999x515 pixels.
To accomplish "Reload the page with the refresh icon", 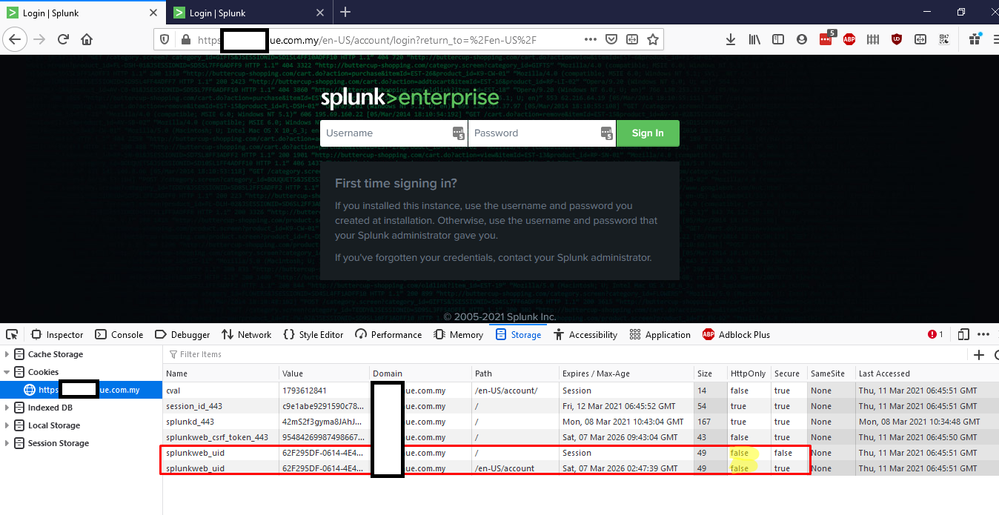I will tap(62, 40).
